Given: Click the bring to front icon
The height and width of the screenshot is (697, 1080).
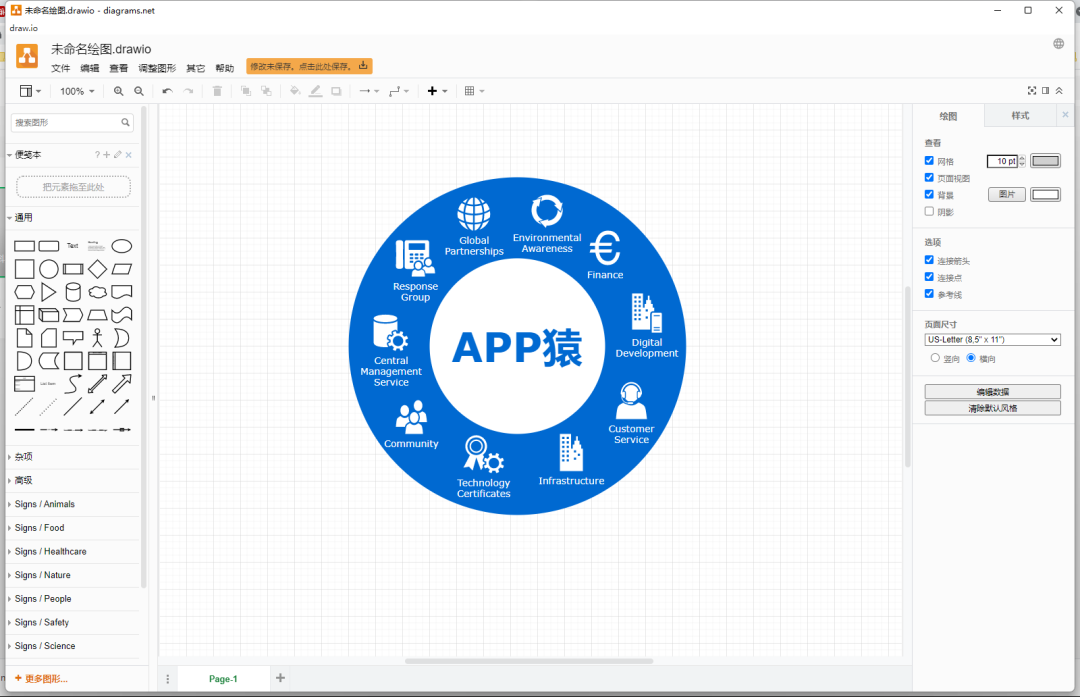Looking at the screenshot, I should pos(246,91).
